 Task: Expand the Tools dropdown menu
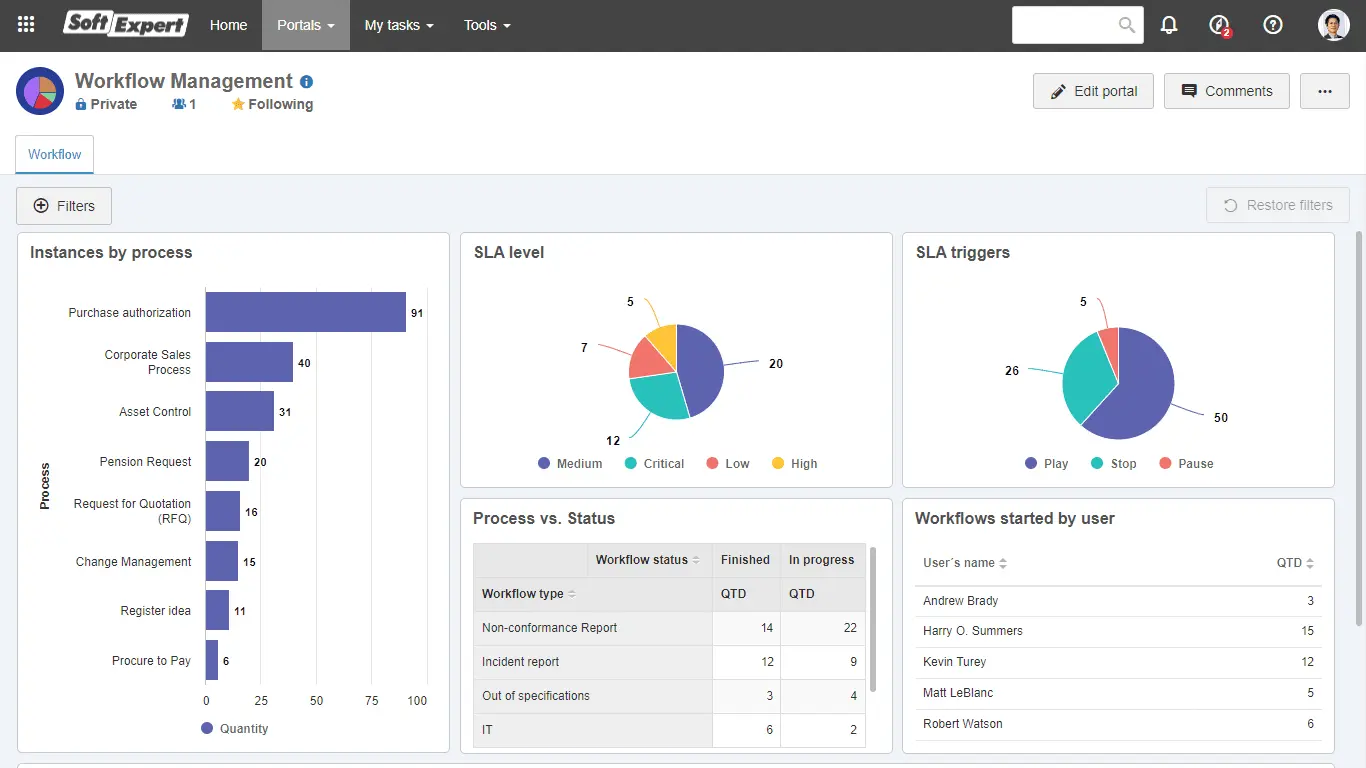click(487, 25)
